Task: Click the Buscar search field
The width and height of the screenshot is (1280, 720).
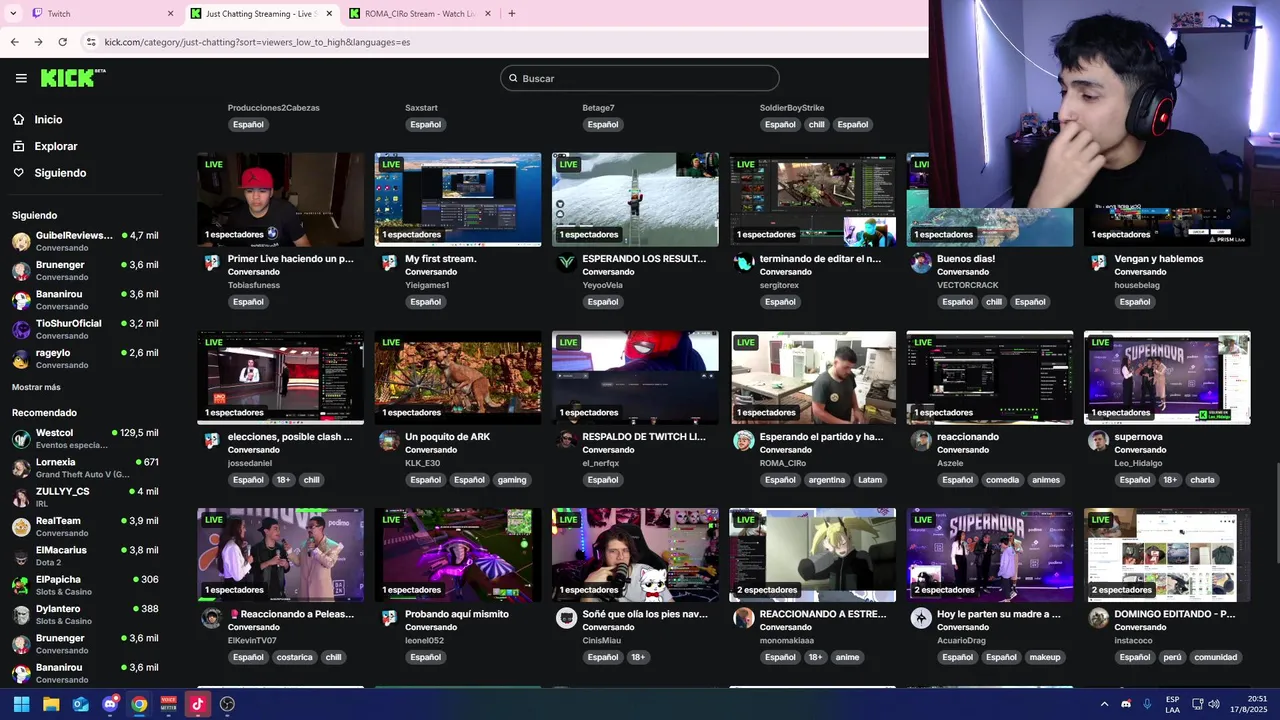Action: tap(640, 78)
